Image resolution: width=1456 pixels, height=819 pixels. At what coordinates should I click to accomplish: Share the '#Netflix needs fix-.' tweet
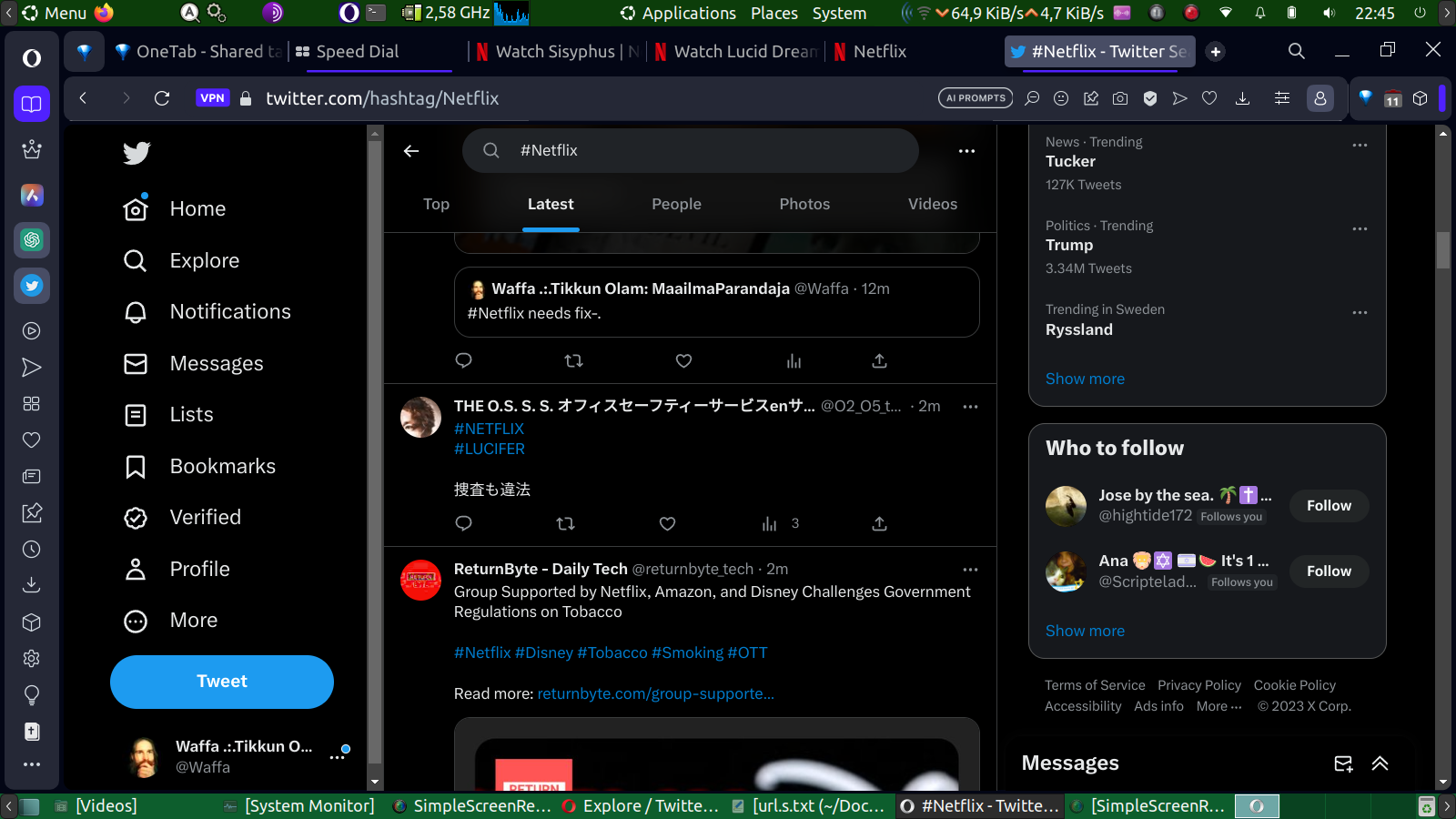click(x=879, y=361)
